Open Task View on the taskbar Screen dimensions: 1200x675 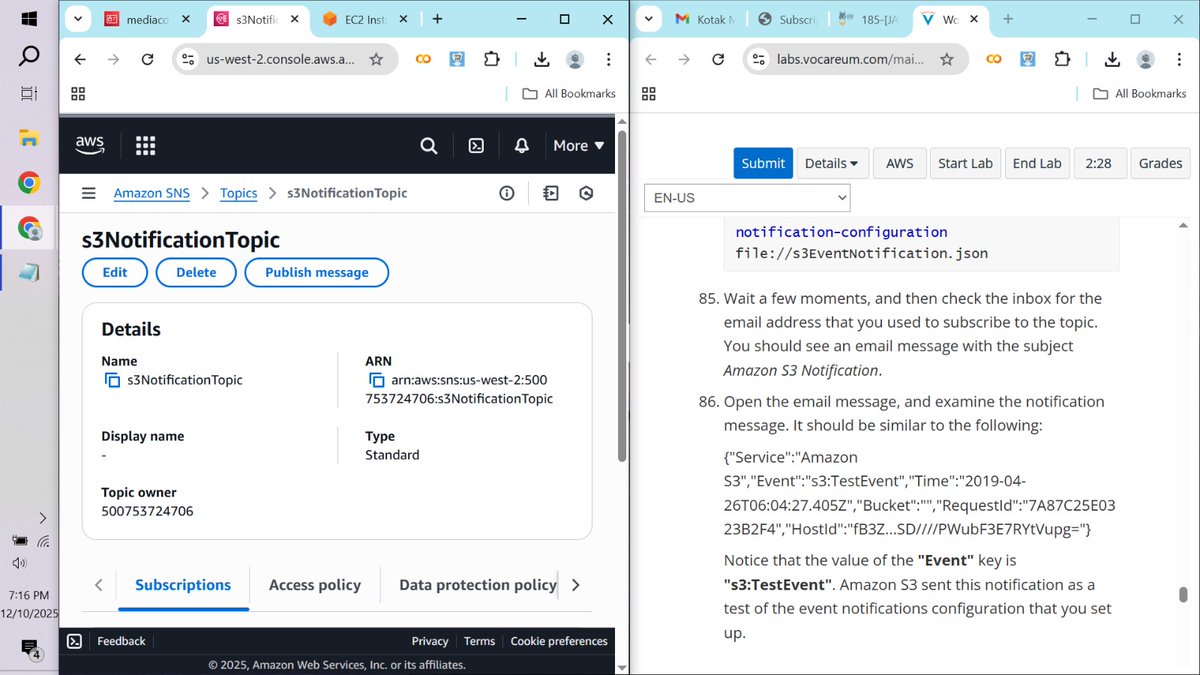[x=29, y=94]
